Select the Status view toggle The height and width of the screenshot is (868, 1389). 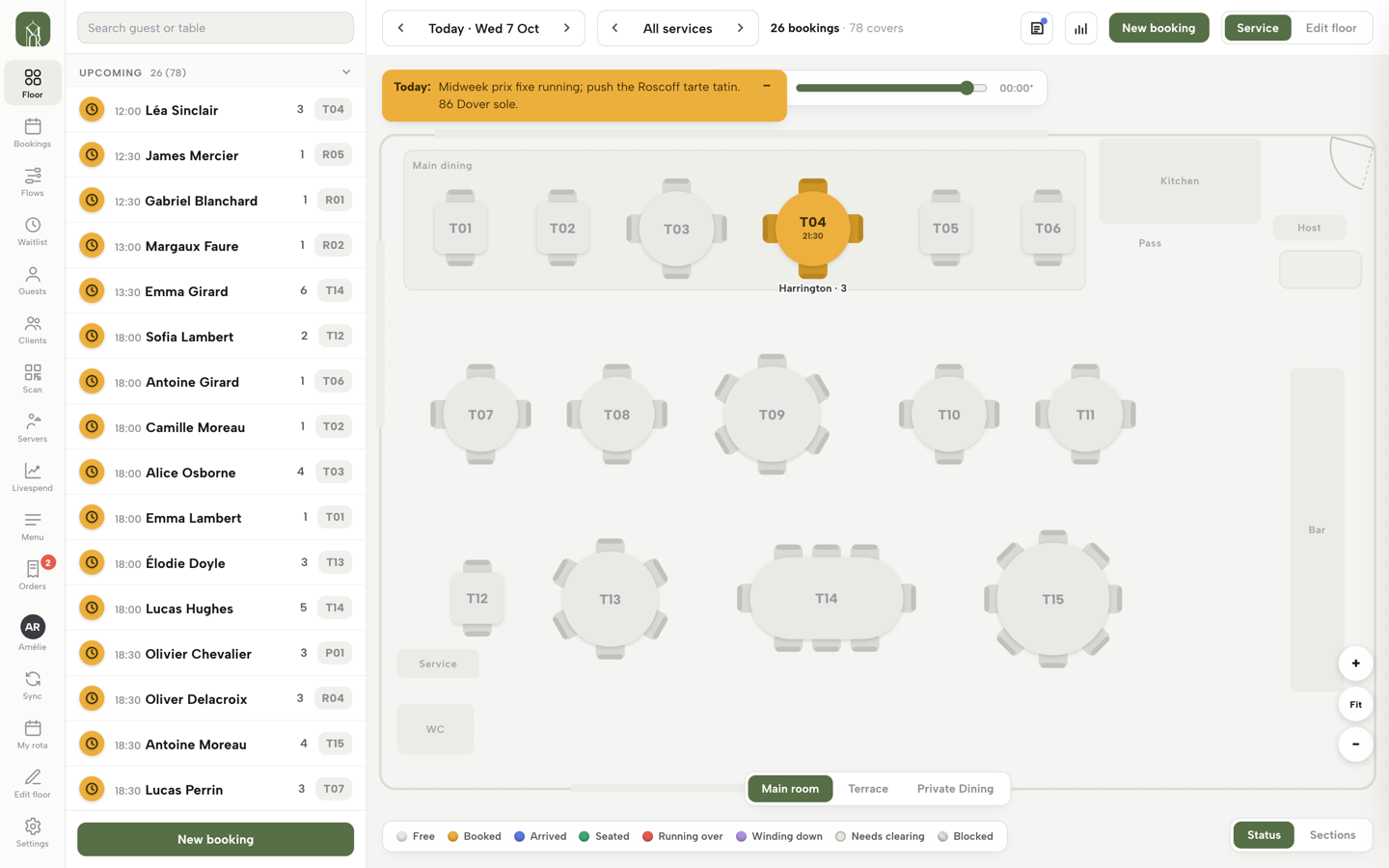click(1264, 835)
